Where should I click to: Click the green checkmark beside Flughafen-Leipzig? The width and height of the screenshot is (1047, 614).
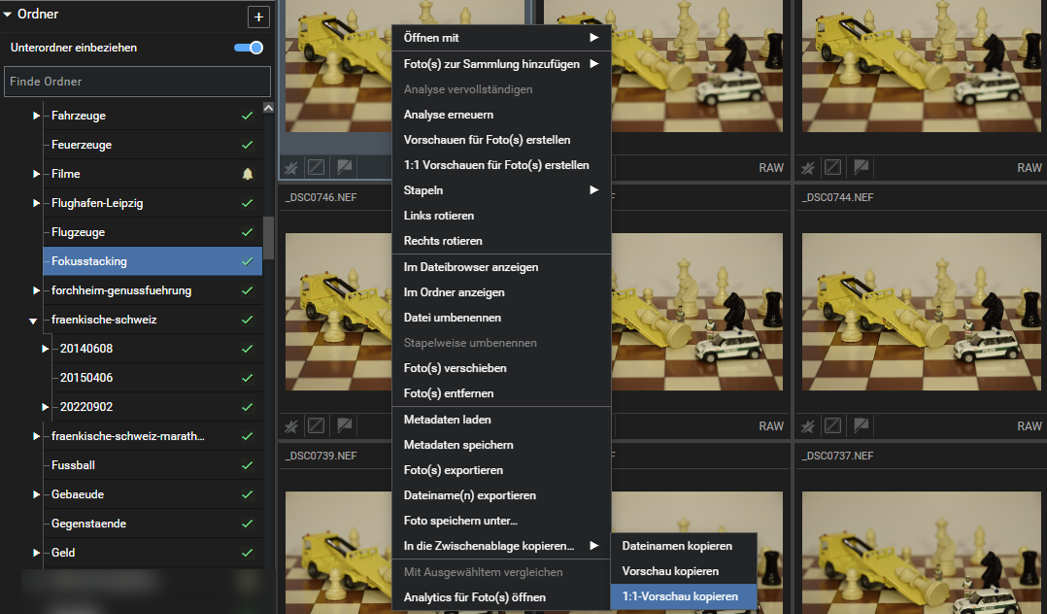[247, 203]
